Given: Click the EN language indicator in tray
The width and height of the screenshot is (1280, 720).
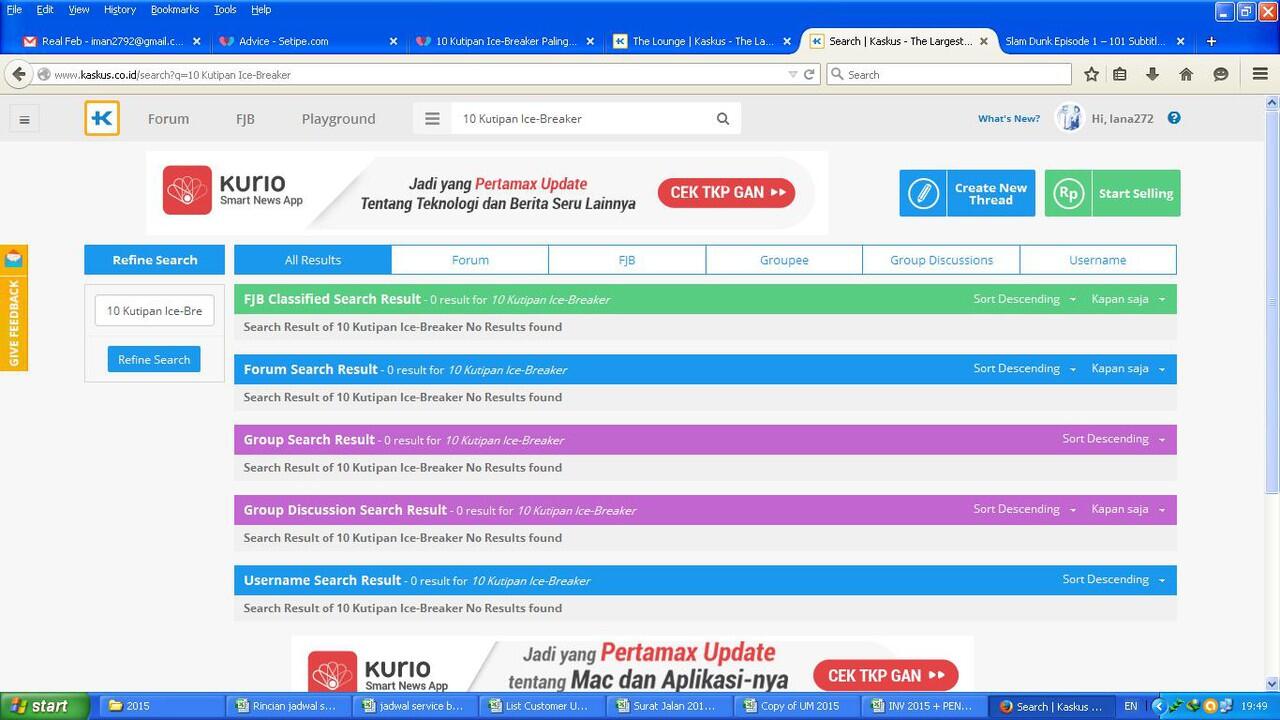Looking at the screenshot, I should 1131,706.
